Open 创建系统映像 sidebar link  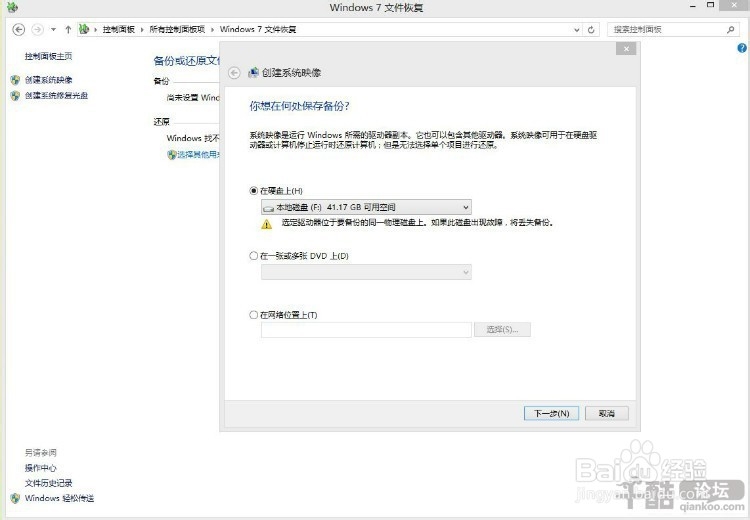point(48,80)
